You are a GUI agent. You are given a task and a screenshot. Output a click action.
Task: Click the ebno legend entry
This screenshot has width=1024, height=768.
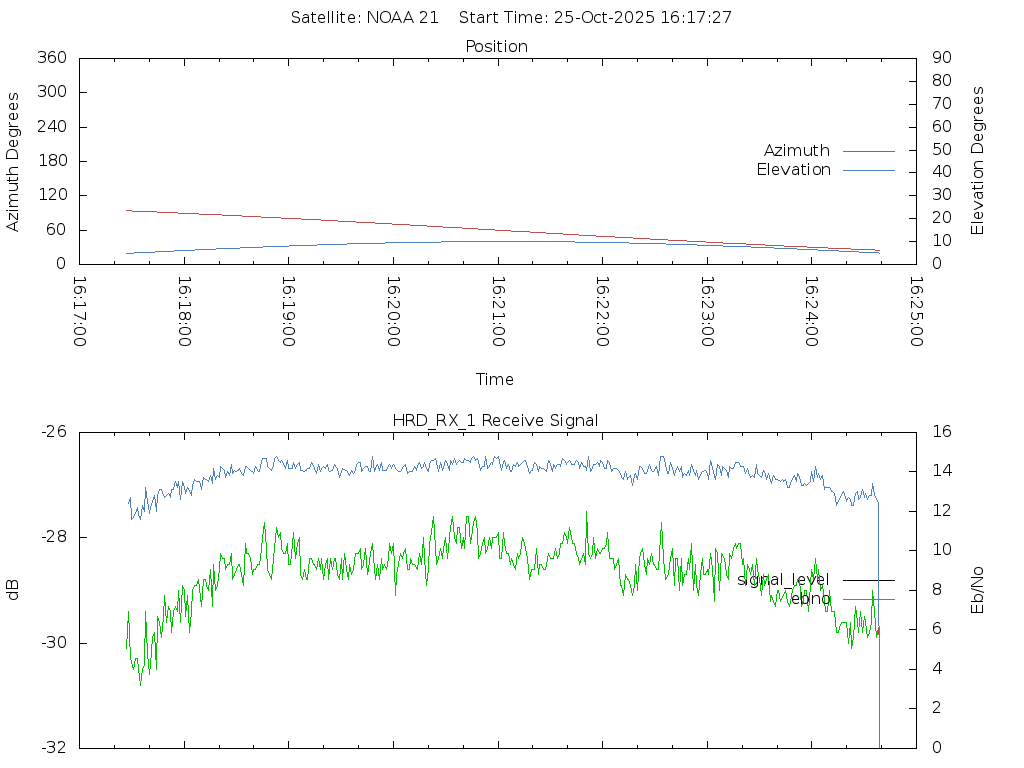[809, 599]
